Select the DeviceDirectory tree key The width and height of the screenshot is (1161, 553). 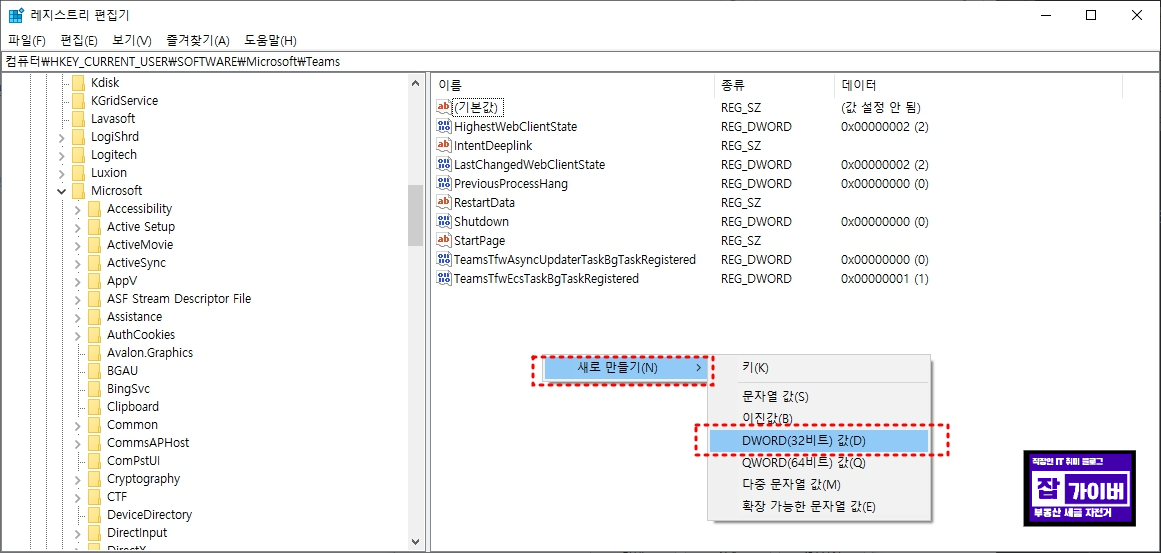pos(149,515)
